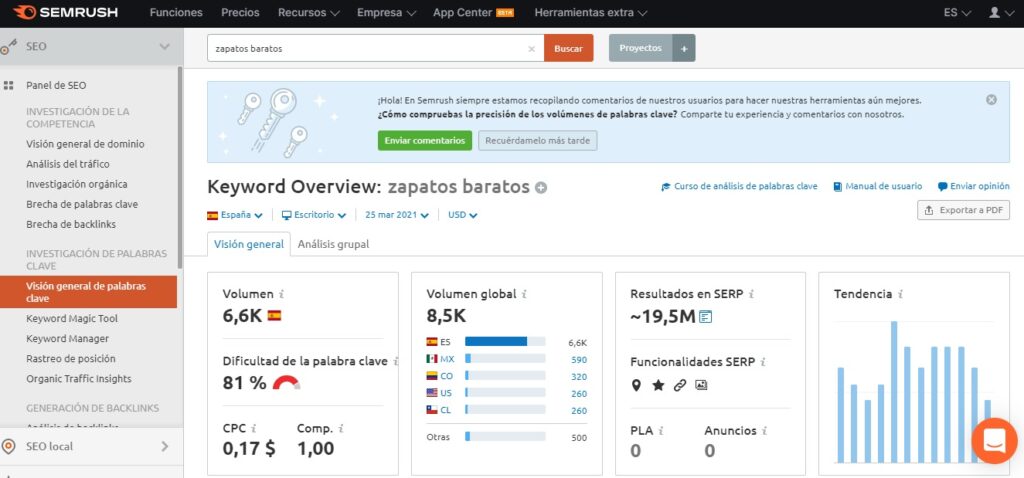Click the Buscar button
Viewport: 1024px width, 478px height.
tap(568, 48)
